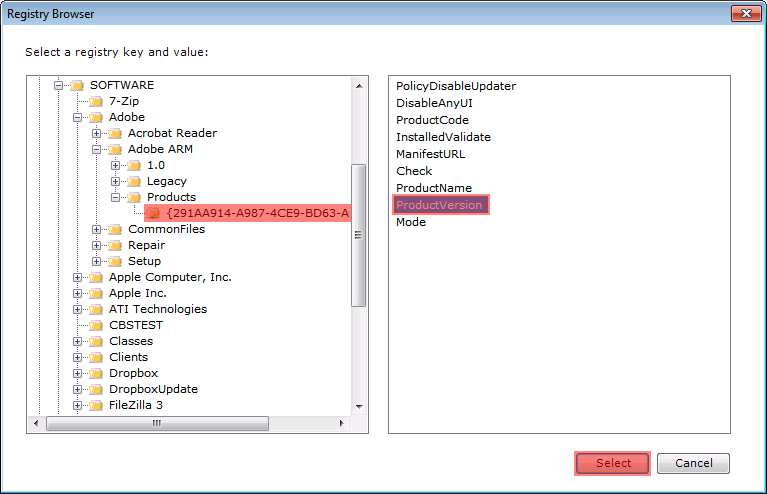
Task: Choose the ProductCode value
Action: coord(432,120)
